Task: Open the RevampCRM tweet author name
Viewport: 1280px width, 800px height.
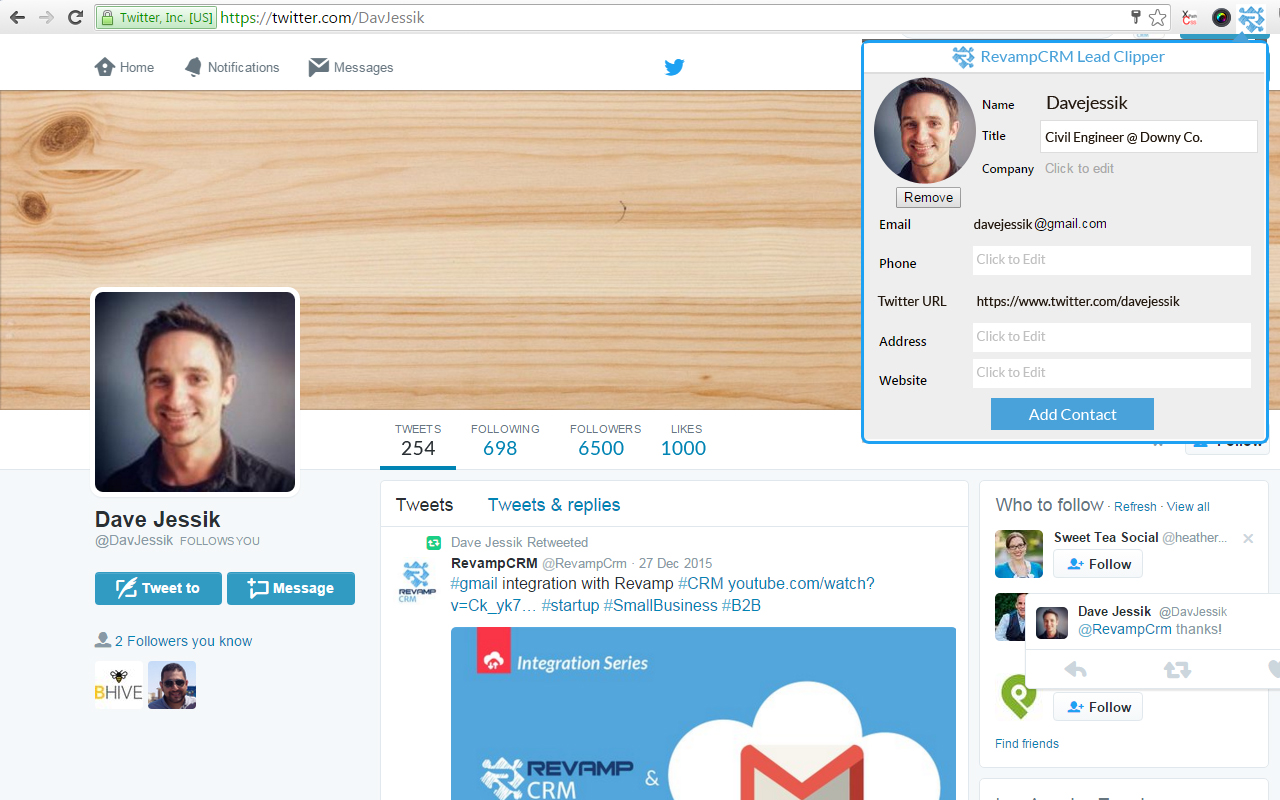Action: 494,563
